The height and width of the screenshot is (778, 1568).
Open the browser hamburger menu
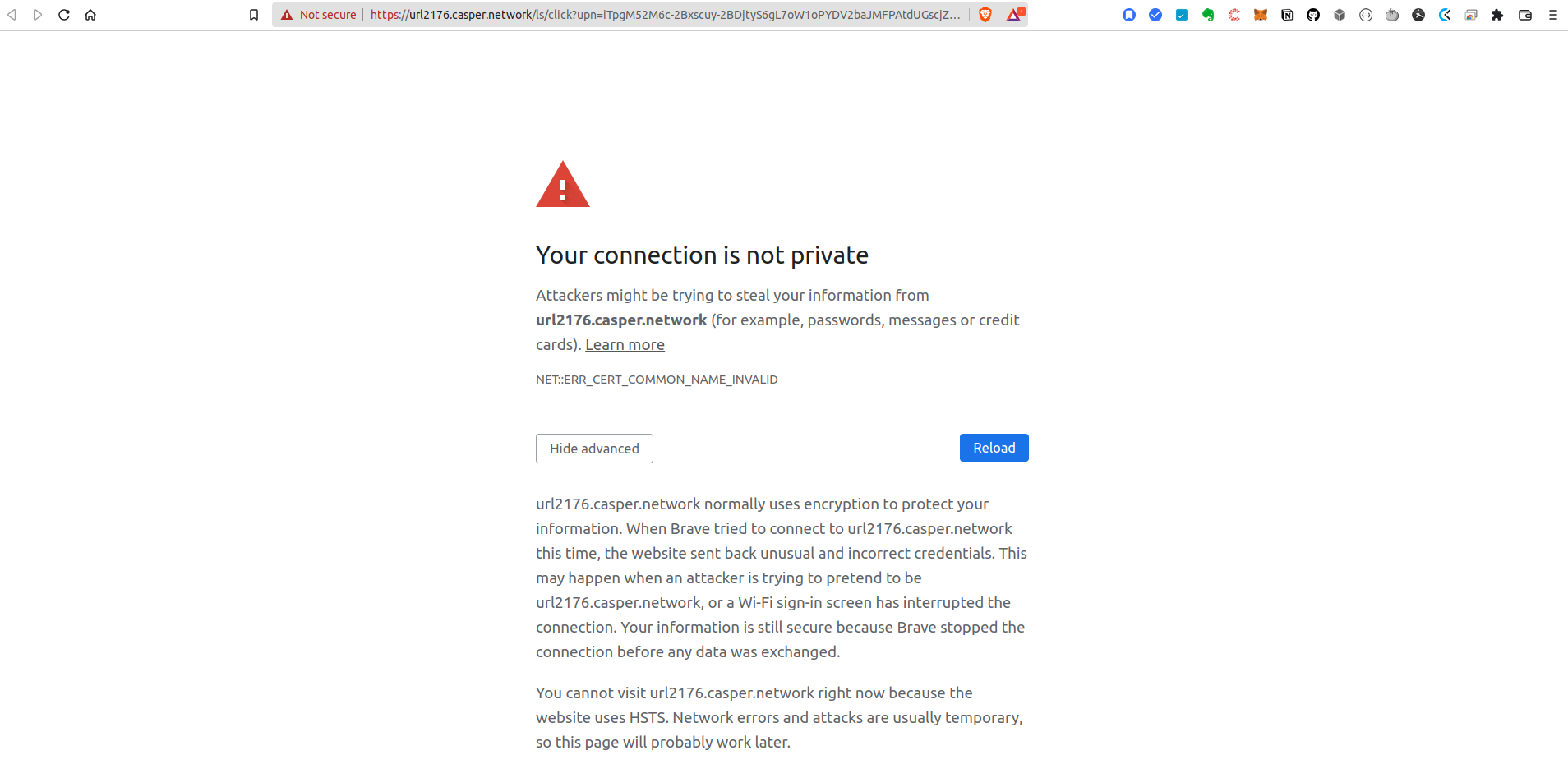click(1552, 14)
